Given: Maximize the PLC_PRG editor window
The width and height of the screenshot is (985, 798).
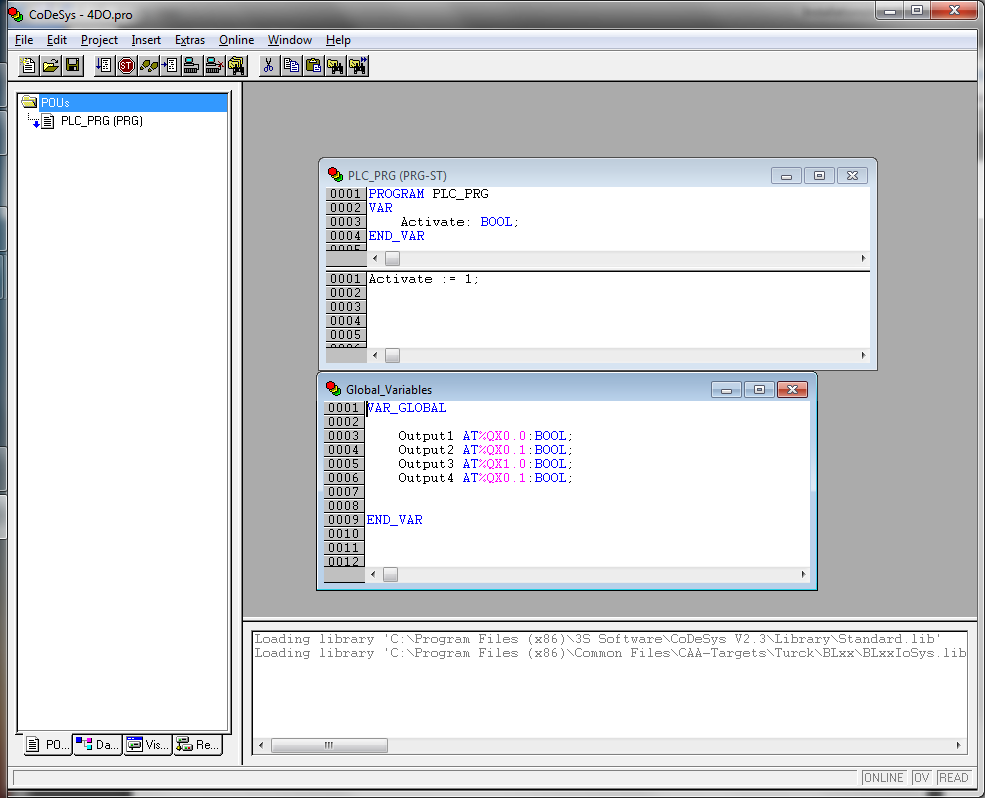Looking at the screenshot, I should click(x=819, y=175).
